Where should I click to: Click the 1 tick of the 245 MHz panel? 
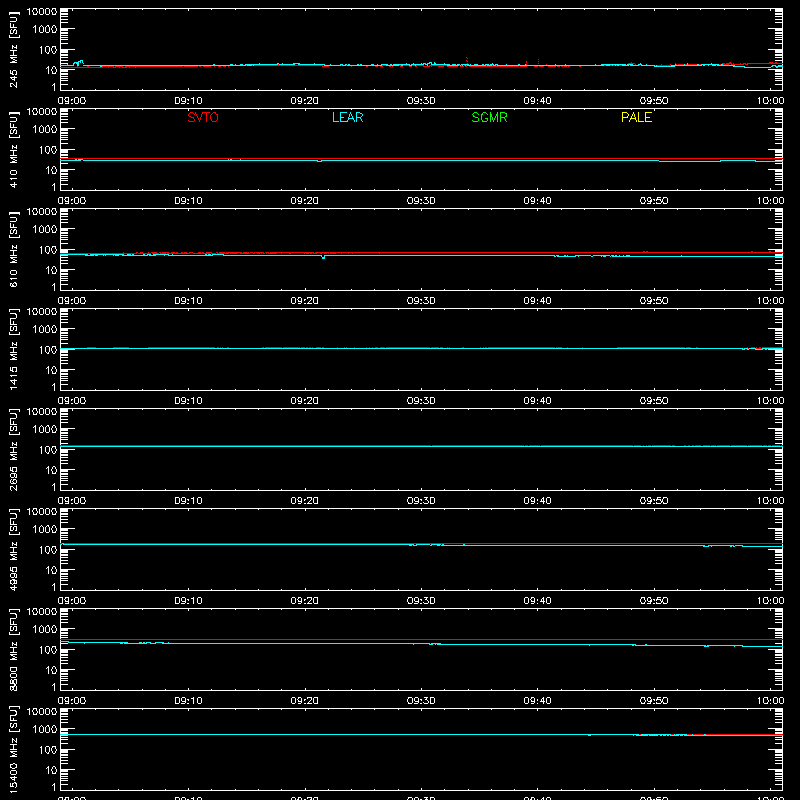(x=54, y=87)
